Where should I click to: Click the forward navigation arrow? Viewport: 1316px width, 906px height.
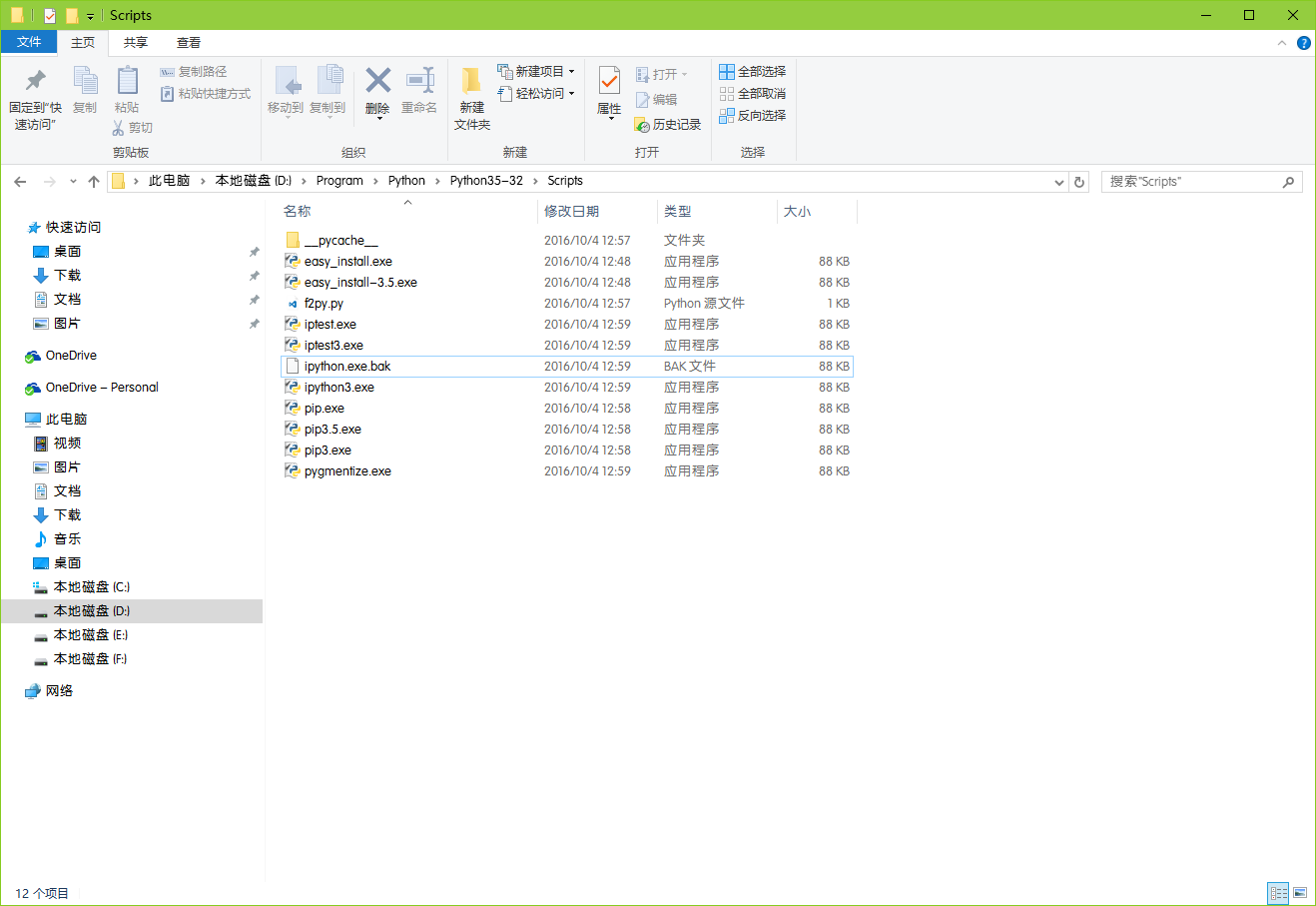50,182
